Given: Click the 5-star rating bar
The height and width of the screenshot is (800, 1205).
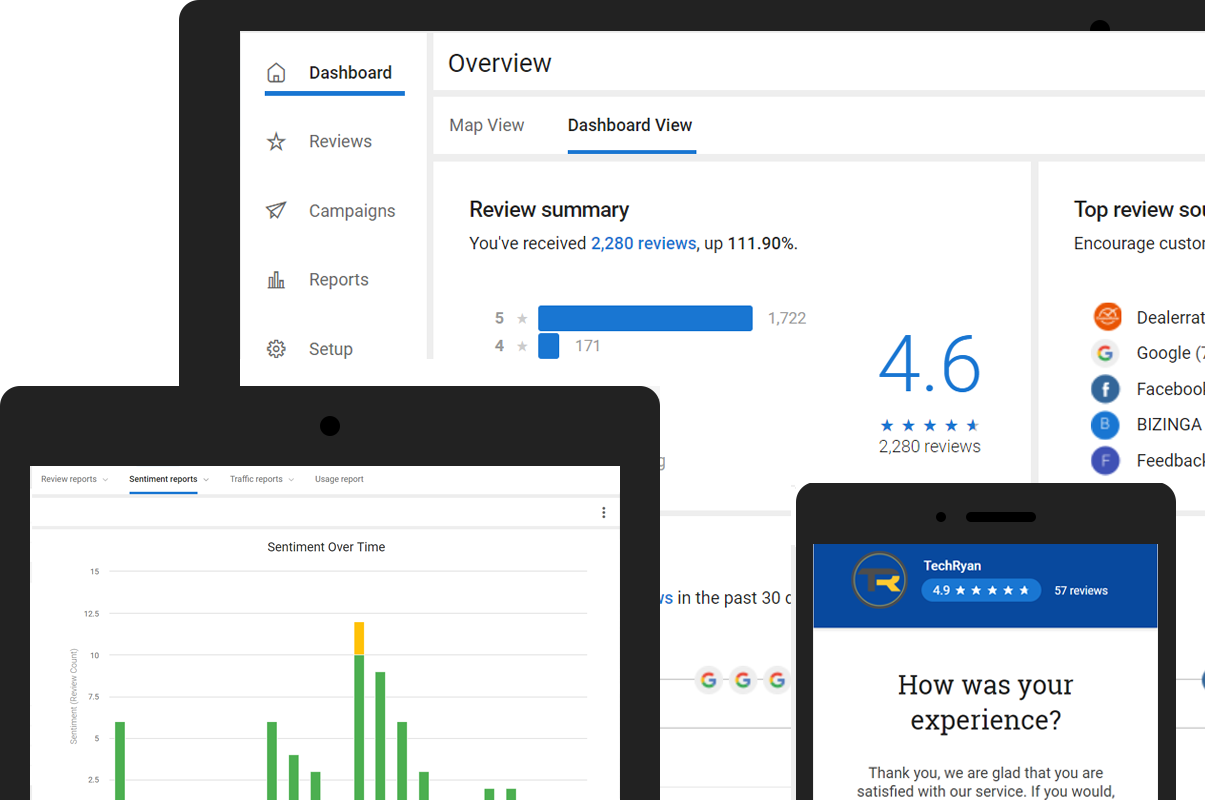Looking at the screenshot, I should point(645,318).
